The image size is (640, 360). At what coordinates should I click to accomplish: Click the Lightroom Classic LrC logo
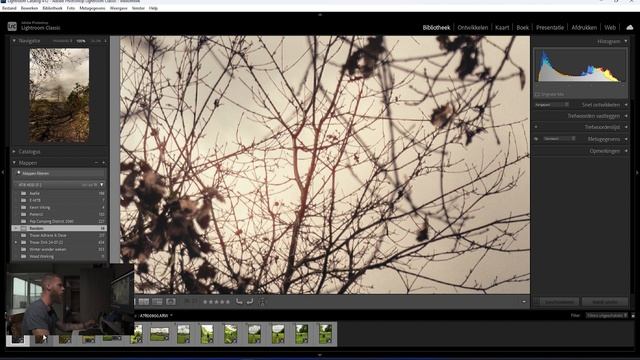click(12, 27)
